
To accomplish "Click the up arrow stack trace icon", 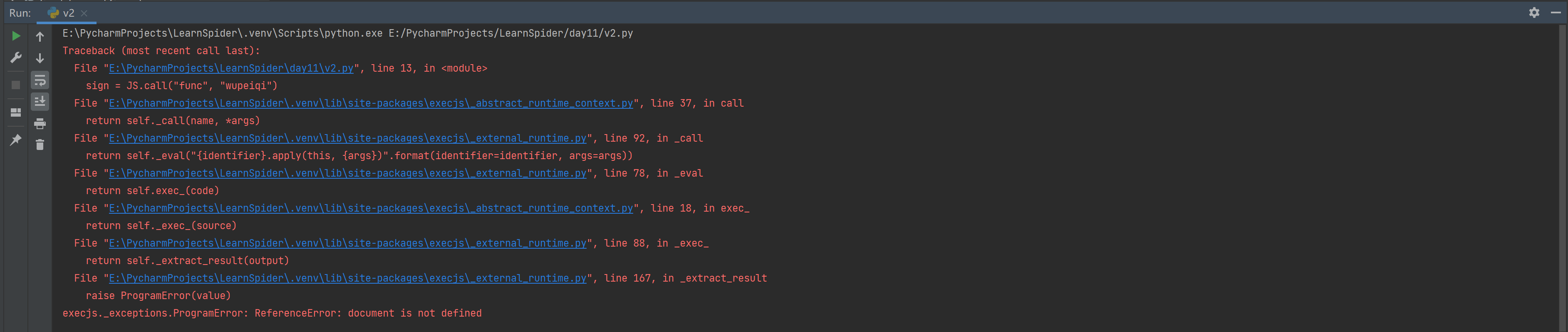I will click(x=40, y=37).
